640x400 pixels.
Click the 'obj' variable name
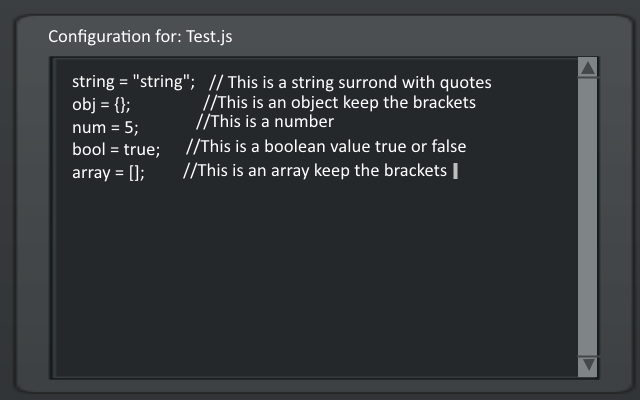[84, 104]
